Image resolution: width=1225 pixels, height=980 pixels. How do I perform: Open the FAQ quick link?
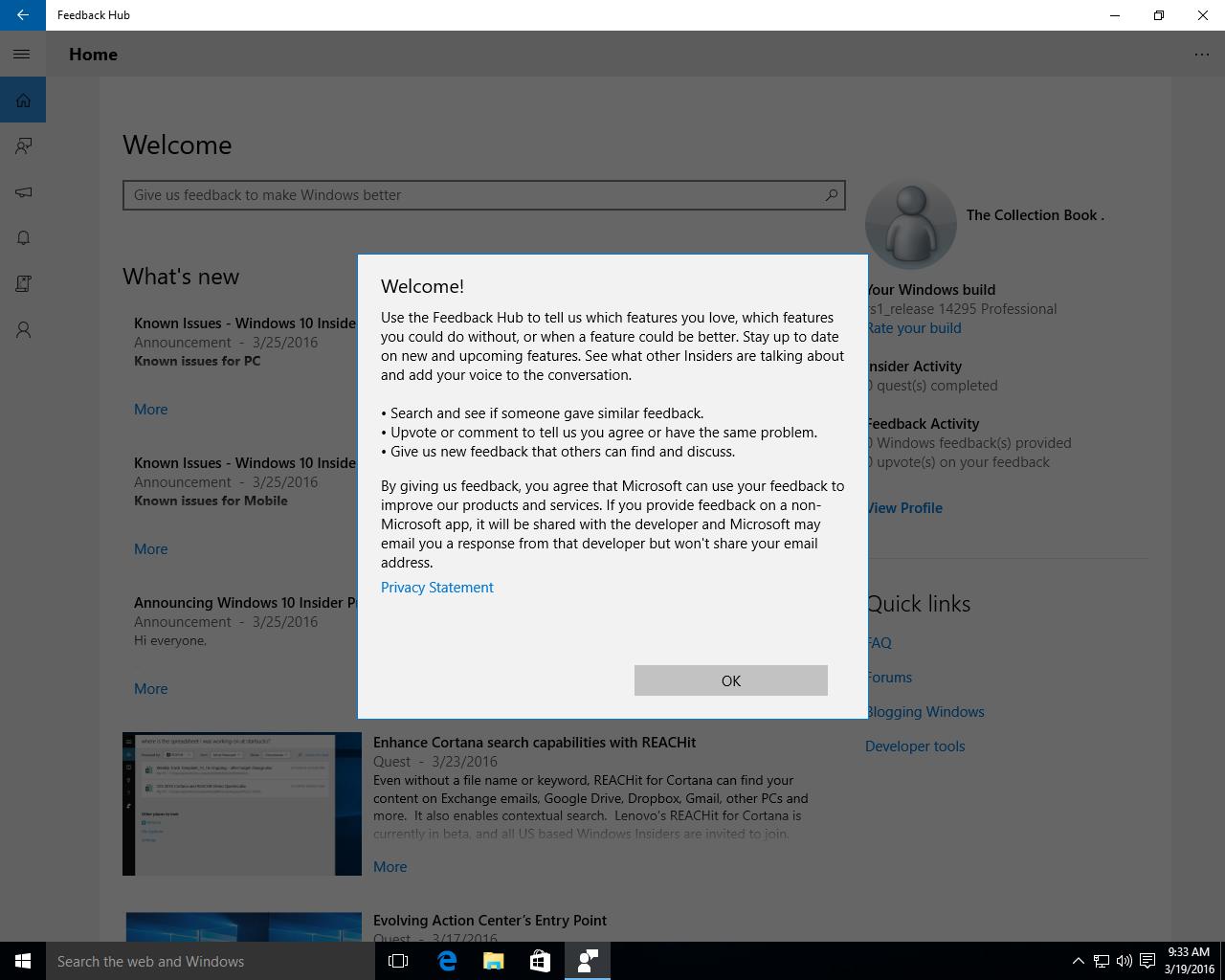pos(880,643)
